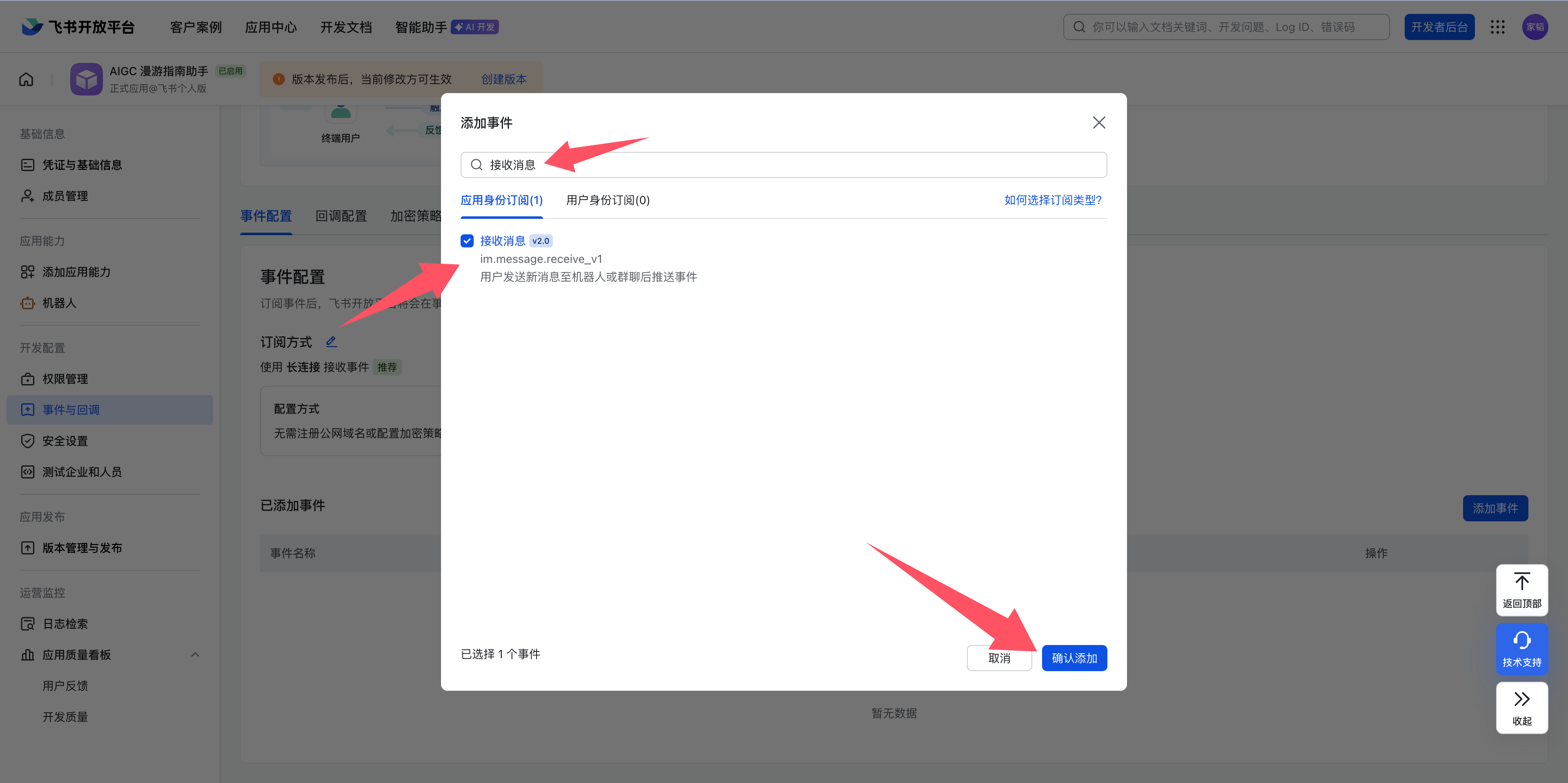Open the 回调配置 tab
1568x783 pixels.
point(341,216)
